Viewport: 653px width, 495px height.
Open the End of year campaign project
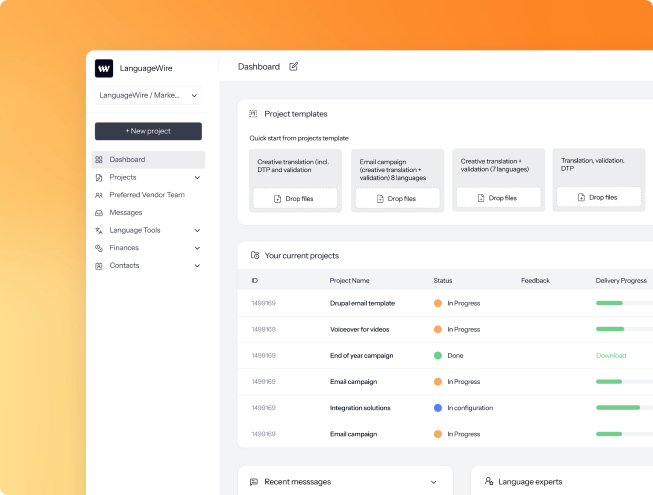361,356
